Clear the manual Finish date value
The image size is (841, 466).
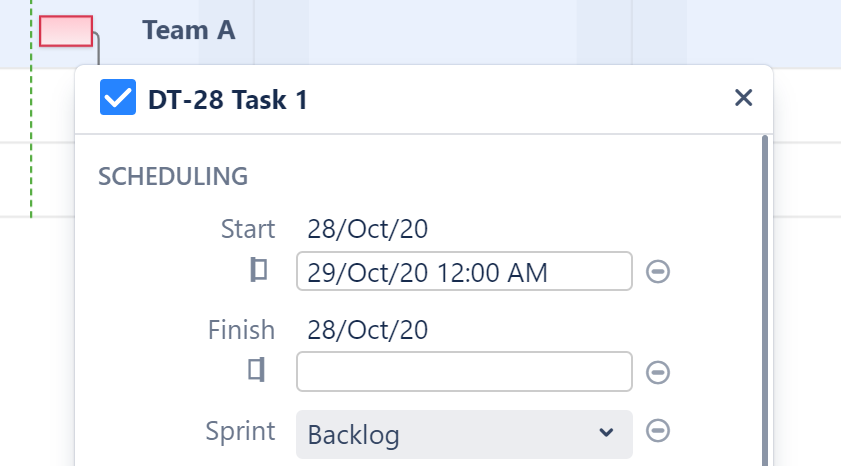point(657,372)
